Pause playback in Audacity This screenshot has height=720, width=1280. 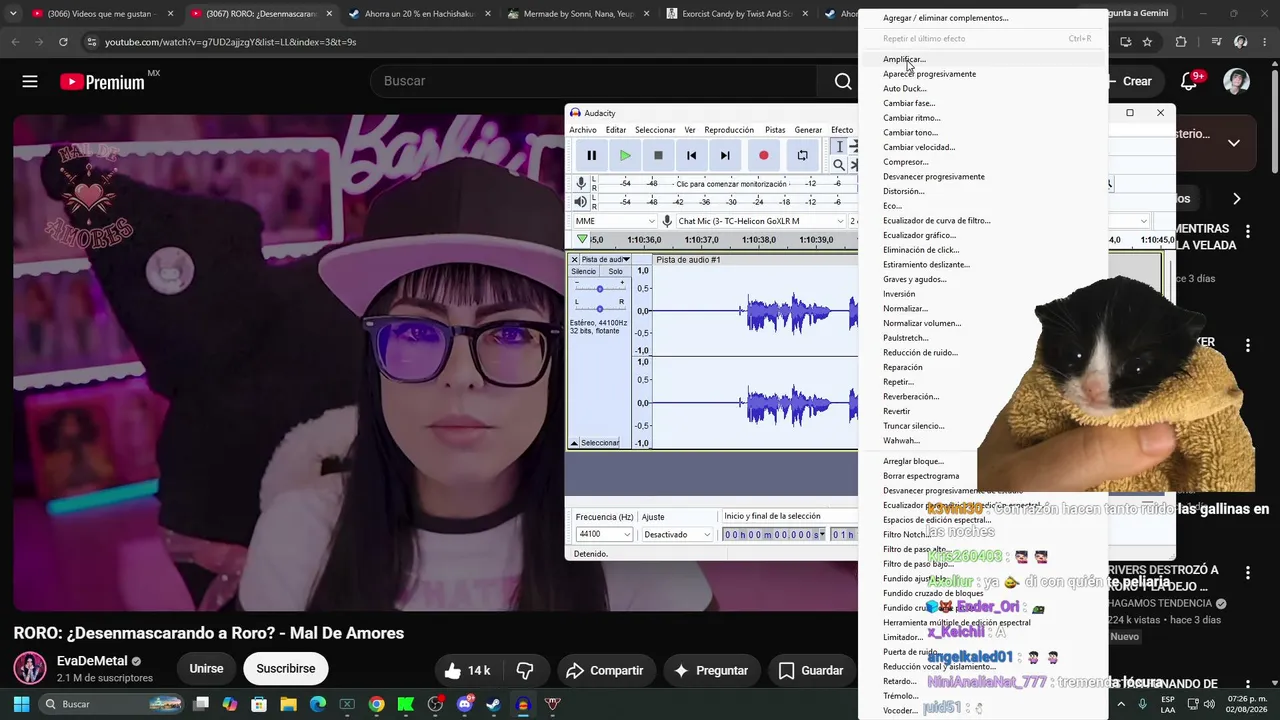pyautogui.click(x=592, y=155)
